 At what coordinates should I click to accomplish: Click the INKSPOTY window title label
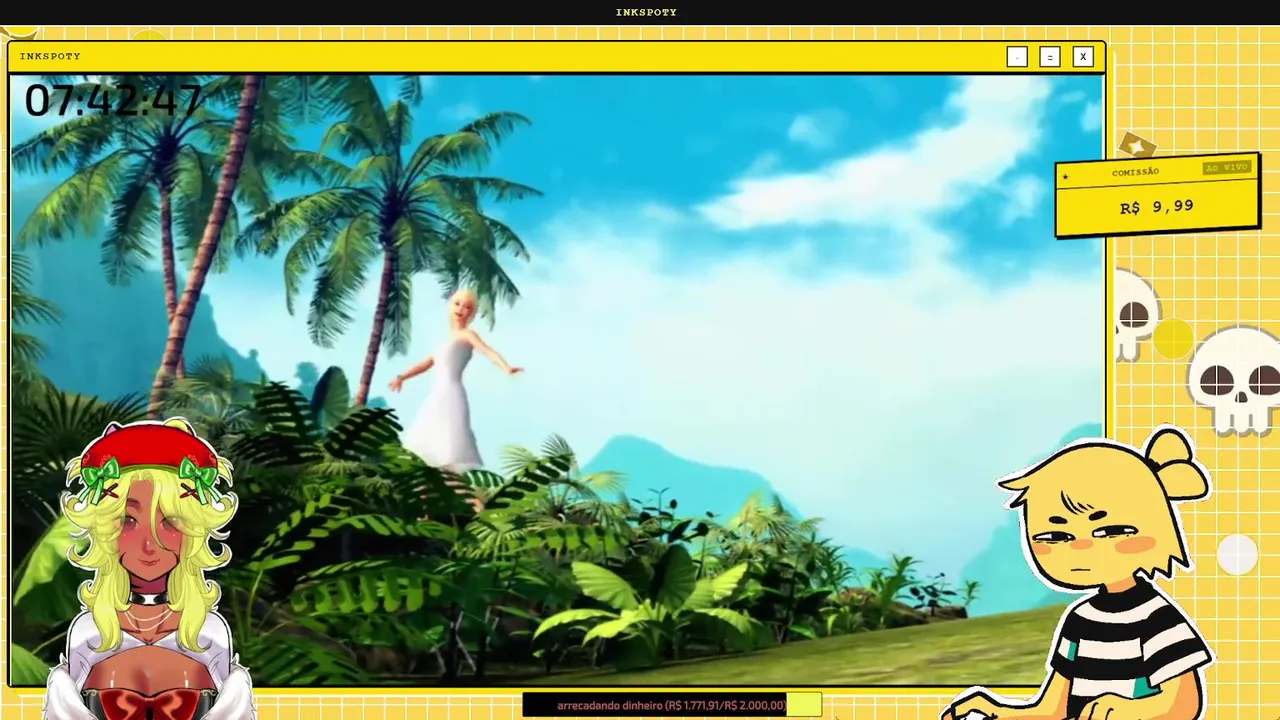click(50, 56)
